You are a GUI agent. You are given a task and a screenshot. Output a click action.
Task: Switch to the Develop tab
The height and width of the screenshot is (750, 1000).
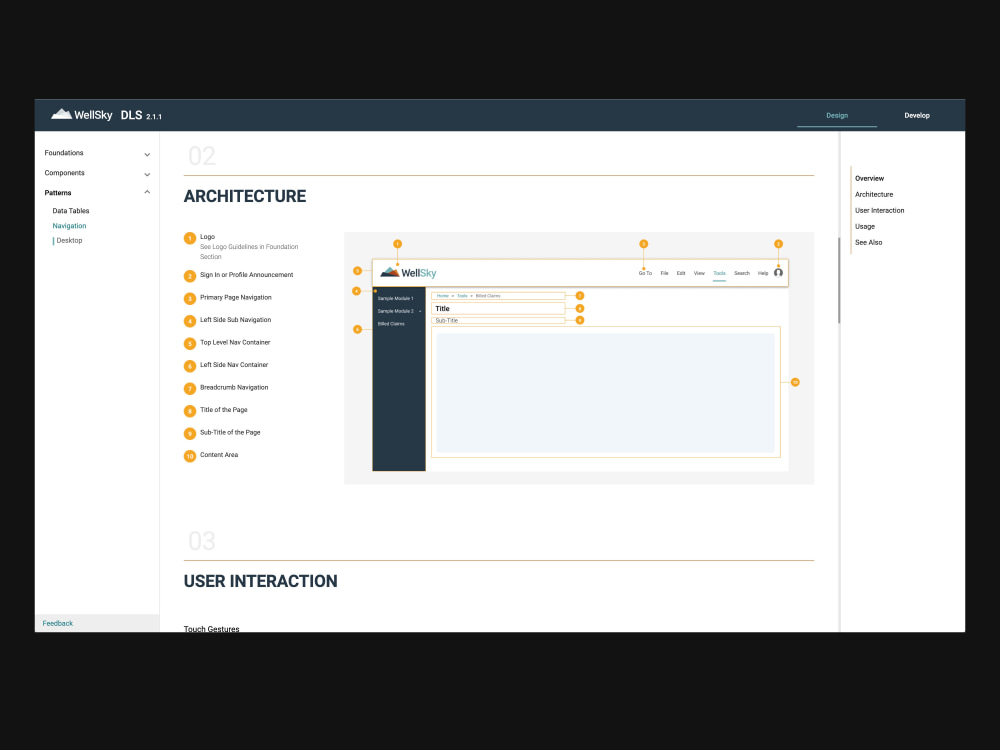coord(916,115)
